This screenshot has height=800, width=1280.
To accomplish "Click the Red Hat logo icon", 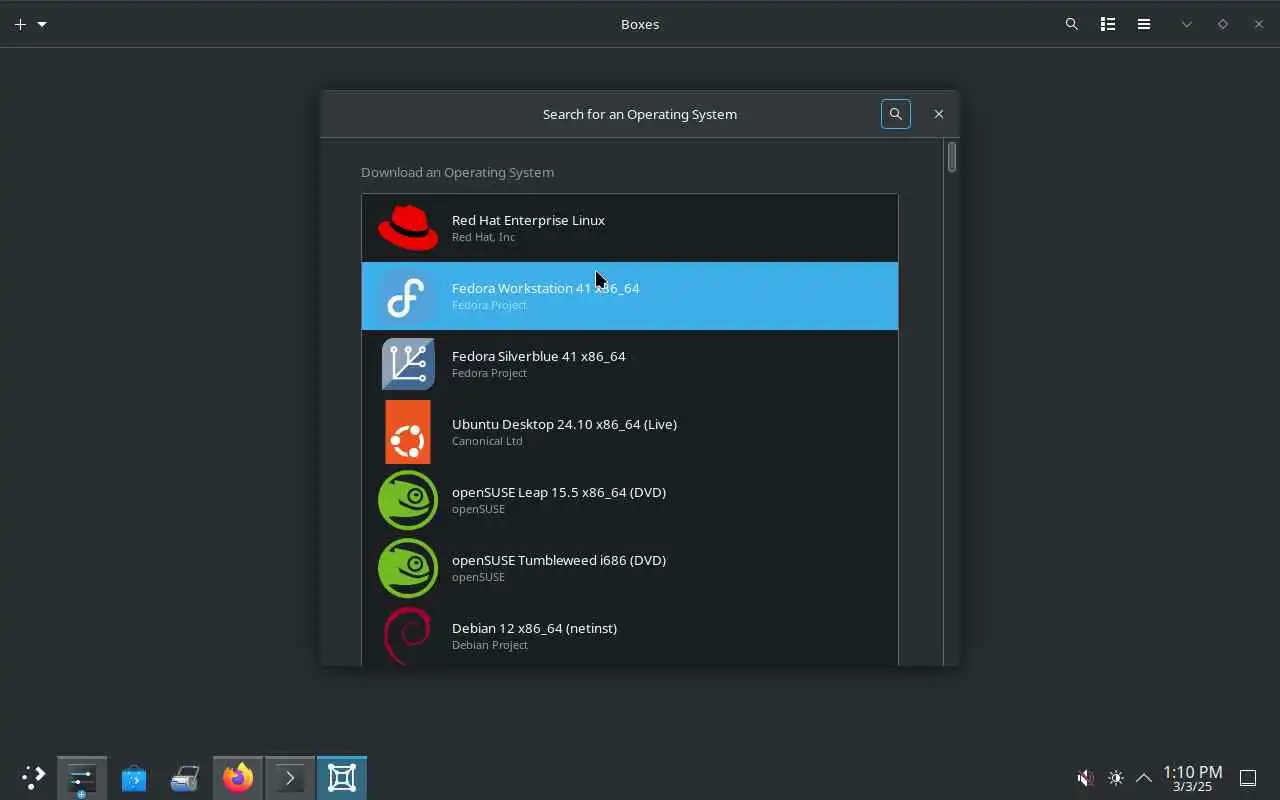I will 408,228.
